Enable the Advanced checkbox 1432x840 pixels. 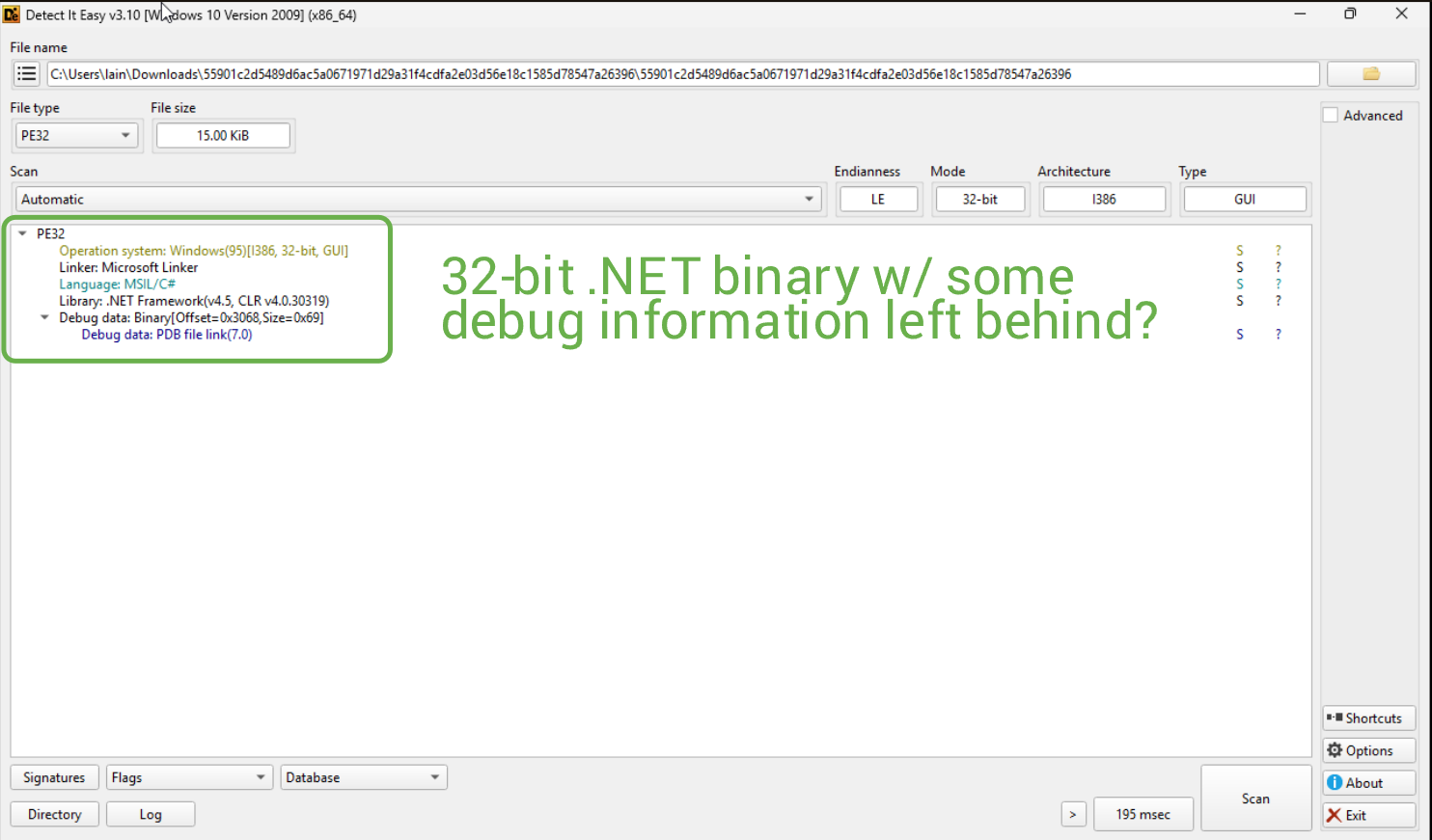coord(1331,115)
